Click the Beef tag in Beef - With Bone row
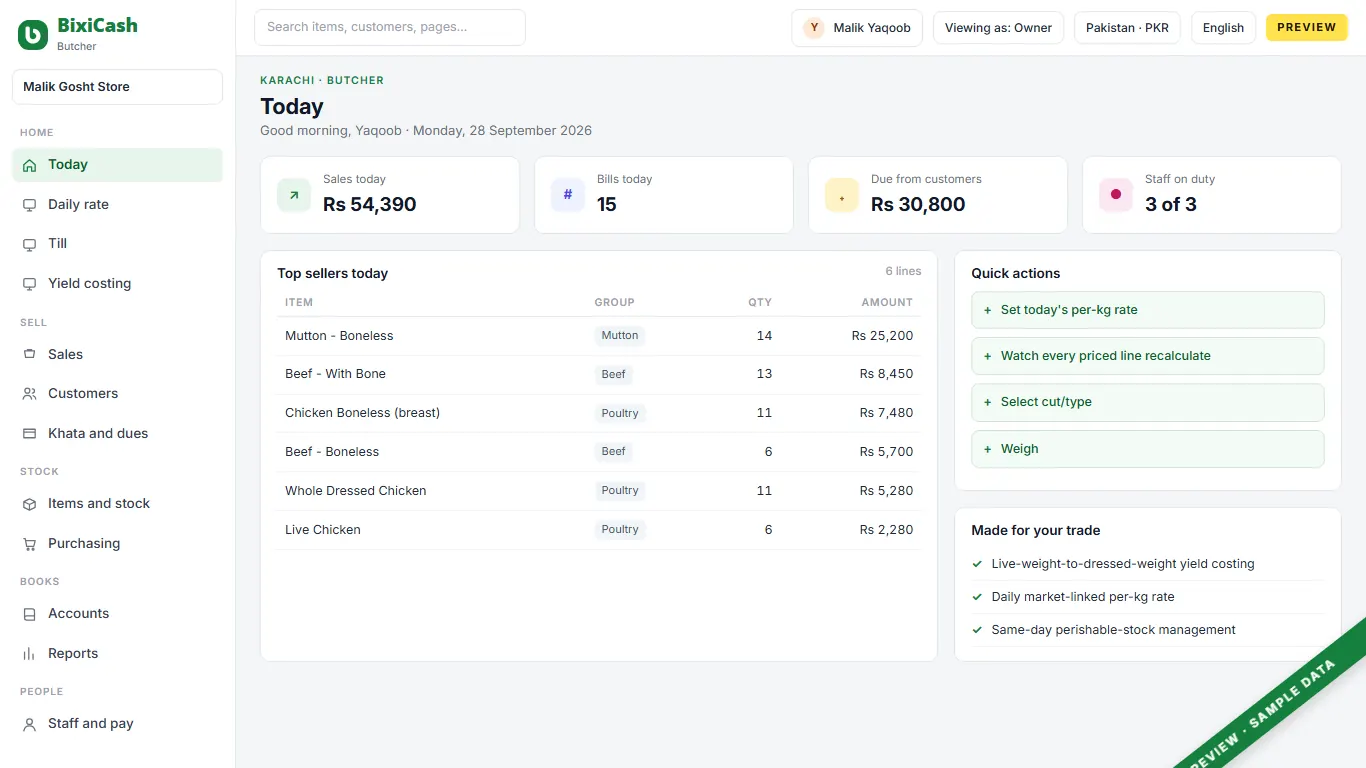The height and width of the screenshot is (768, 1366). pyautogui.click(x=614, y=374)
